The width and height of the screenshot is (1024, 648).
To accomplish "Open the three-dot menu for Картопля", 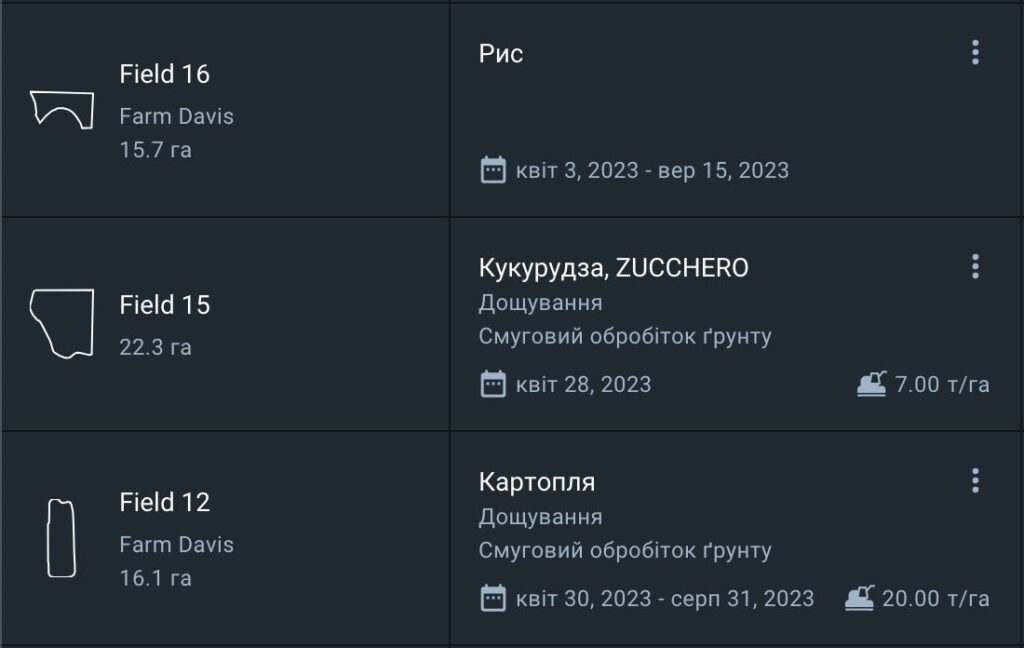I will pyautogui.click(x=975, y=482).
